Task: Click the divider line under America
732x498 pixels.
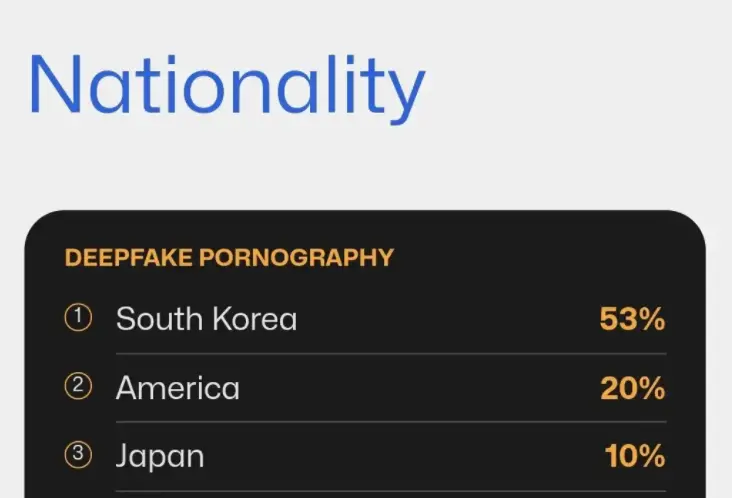Action: (390, 421)
